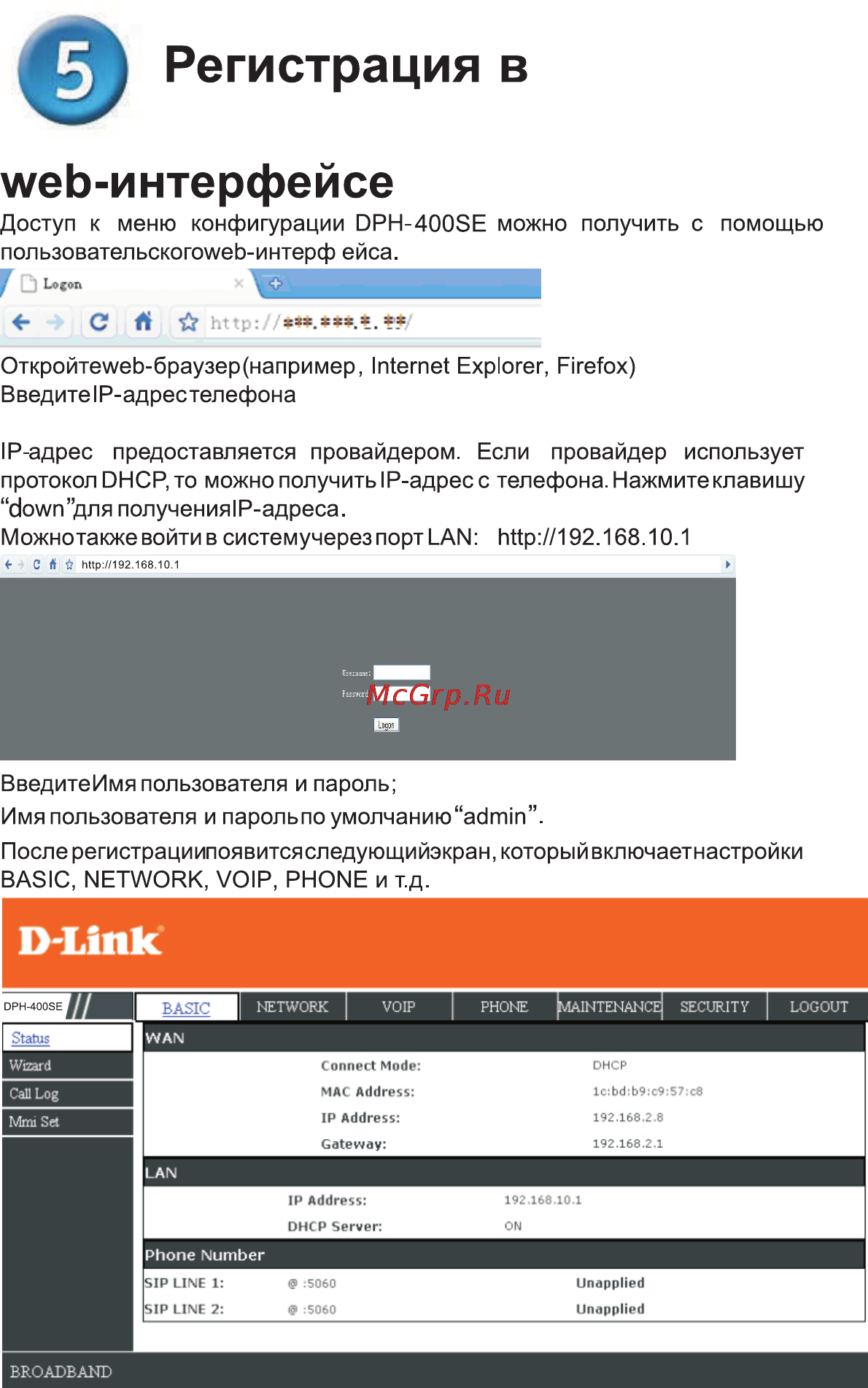Click the back arrow beside the 192.168.10.1 address
The image size is (868, 1388).
click(x=8, y=564)
